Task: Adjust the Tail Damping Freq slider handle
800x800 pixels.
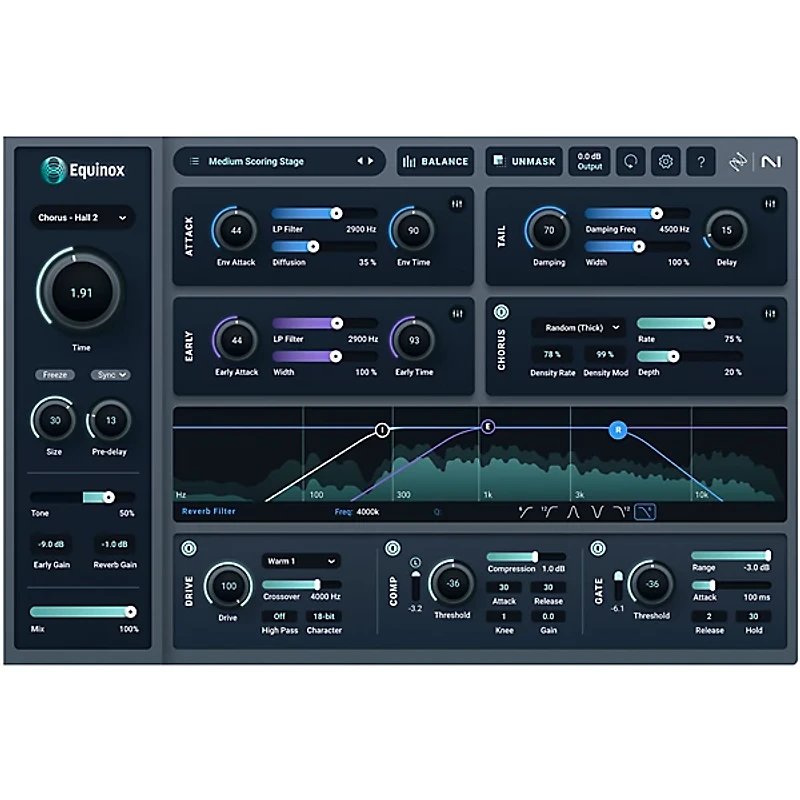Action: pyautogui.click(x=657, y=213)
